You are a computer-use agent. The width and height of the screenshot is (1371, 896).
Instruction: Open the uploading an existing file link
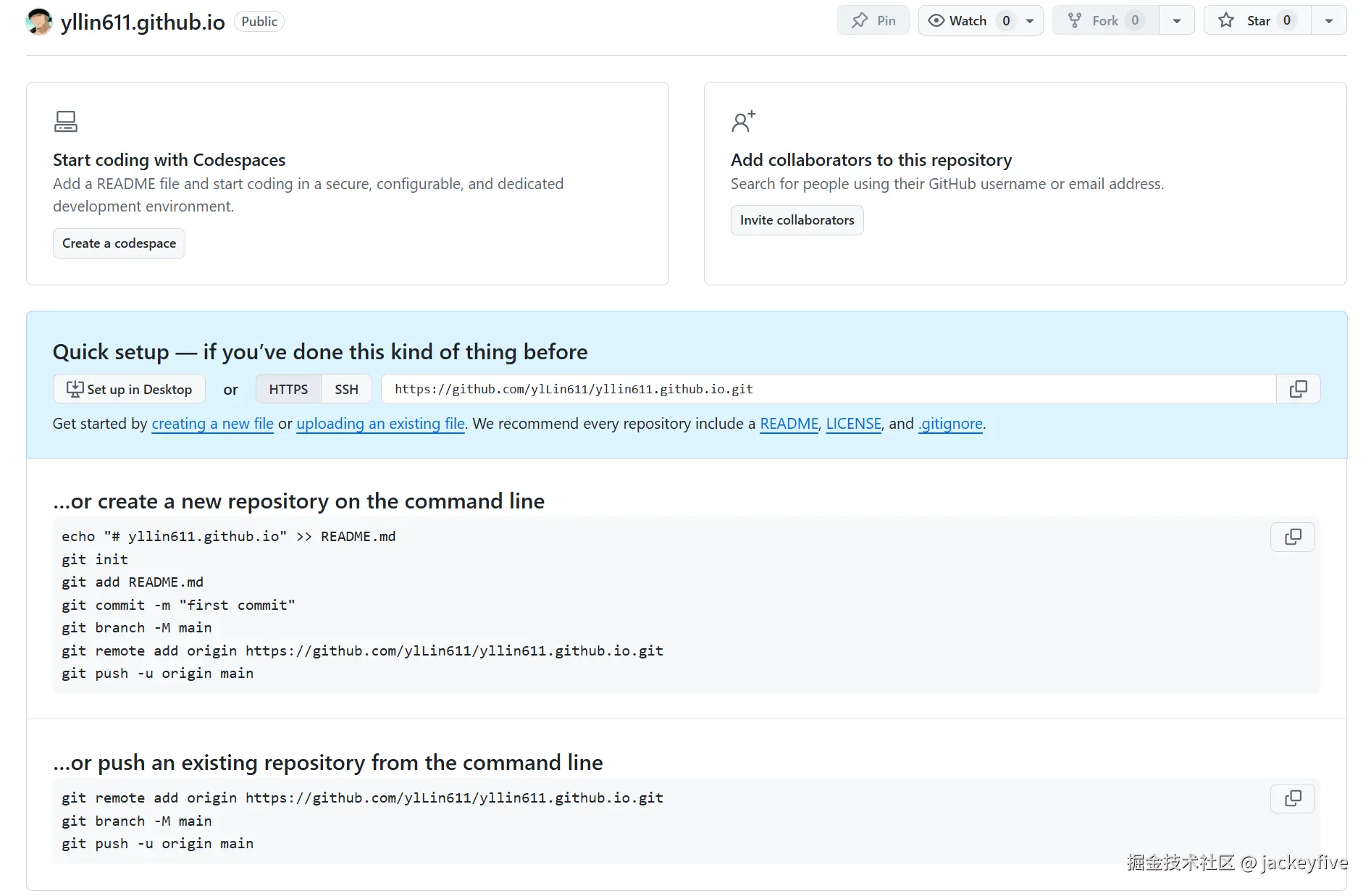coord(380,424)
